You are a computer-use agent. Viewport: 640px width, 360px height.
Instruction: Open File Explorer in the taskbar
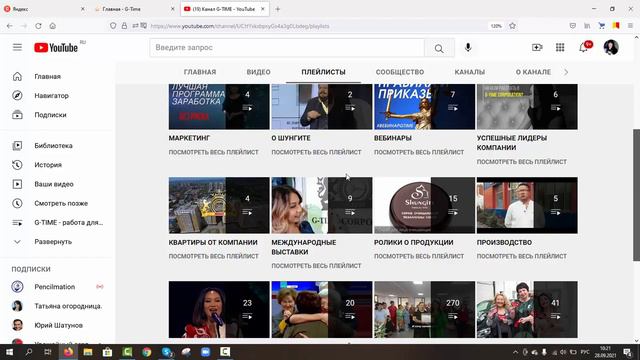tap(88, 352)
